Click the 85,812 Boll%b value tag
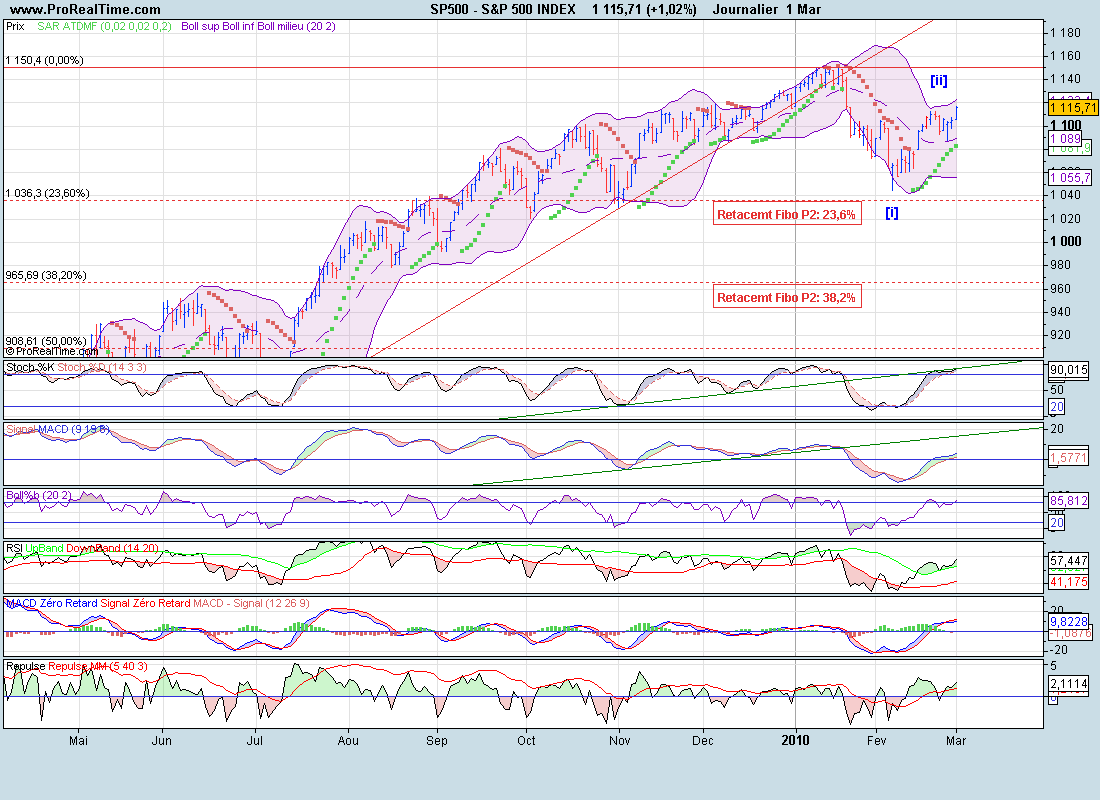The image size is (1100, 800). 1068,501
